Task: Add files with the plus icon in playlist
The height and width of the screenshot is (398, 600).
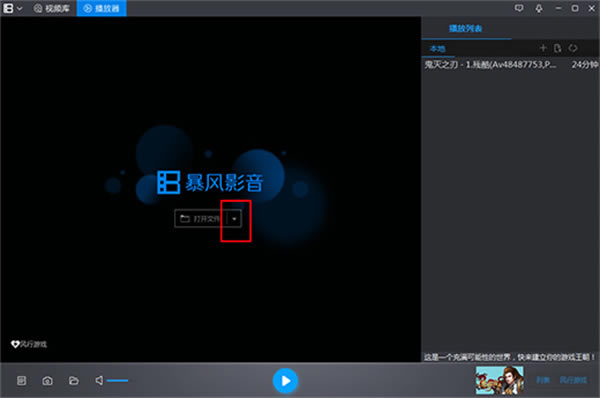Action: tap(543, 48)
